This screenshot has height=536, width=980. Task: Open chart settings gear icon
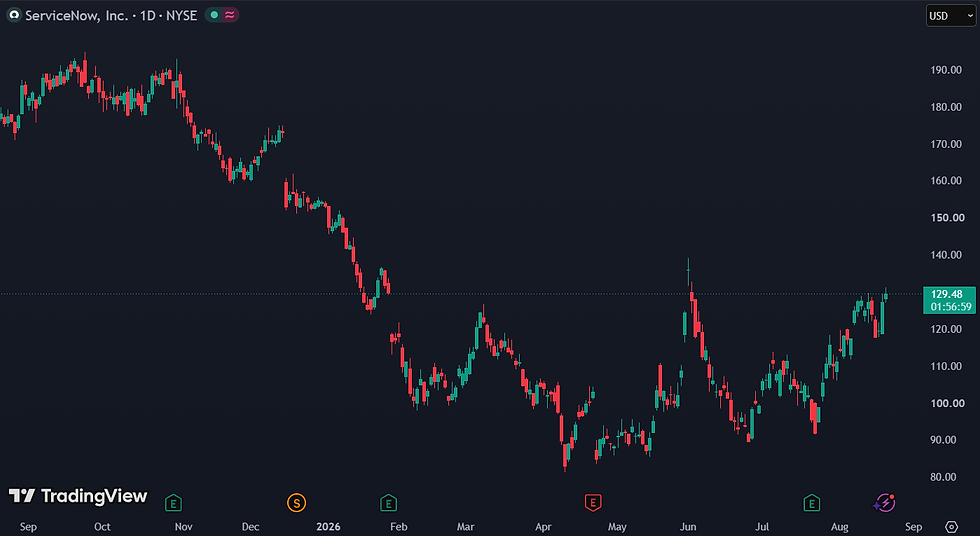[x=951, y=527]
